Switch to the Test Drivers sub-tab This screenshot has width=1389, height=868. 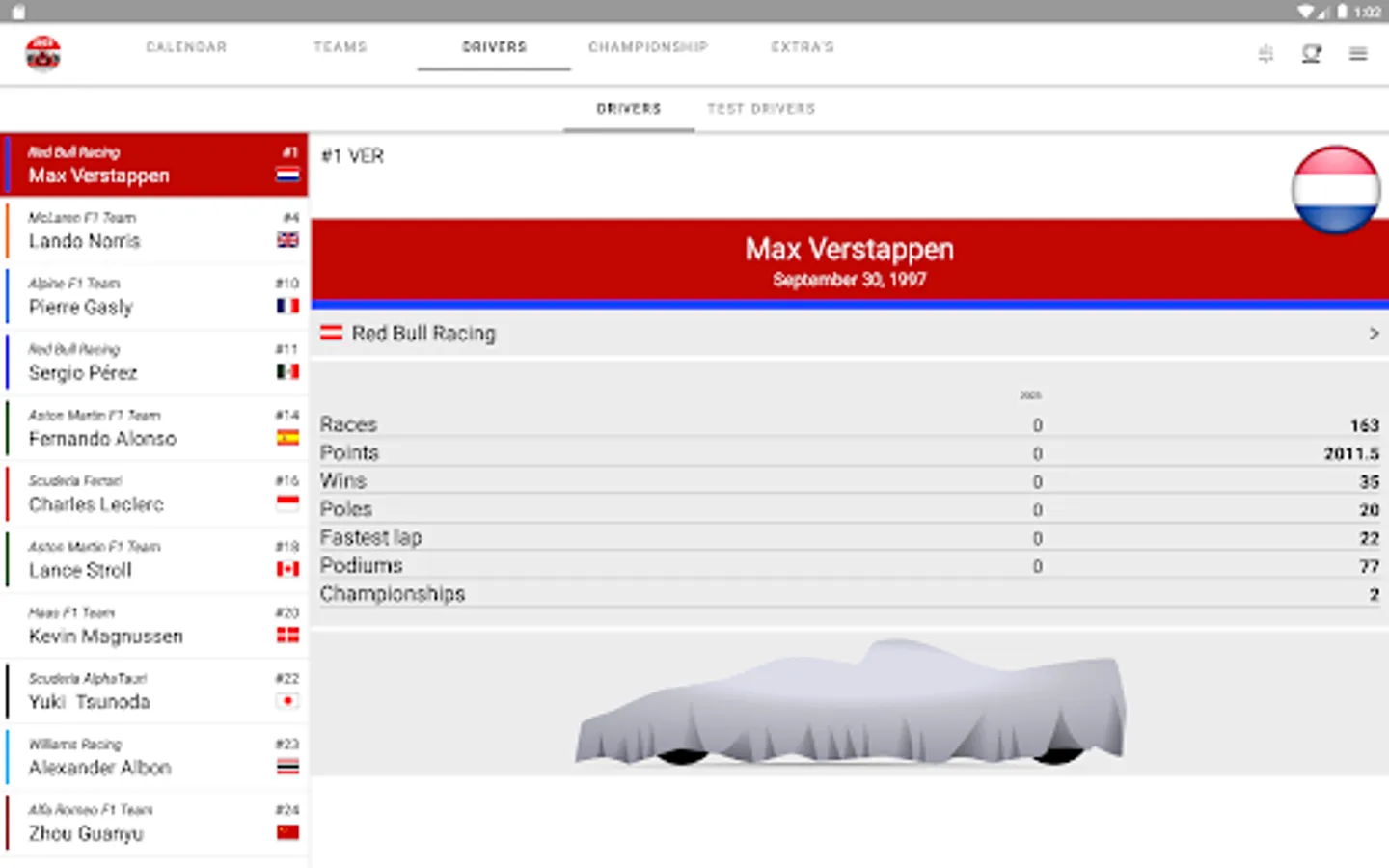761,109
